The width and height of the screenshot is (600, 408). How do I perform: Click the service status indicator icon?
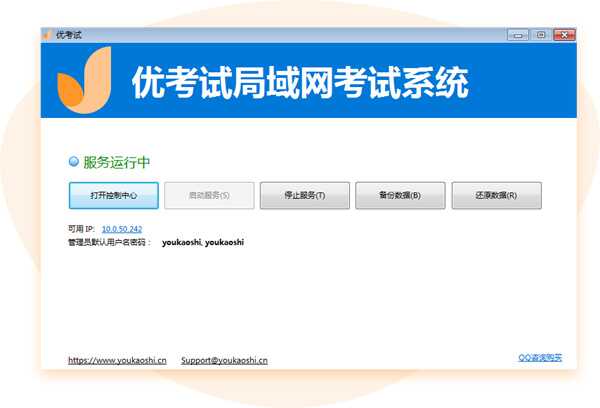click(73, 162)
